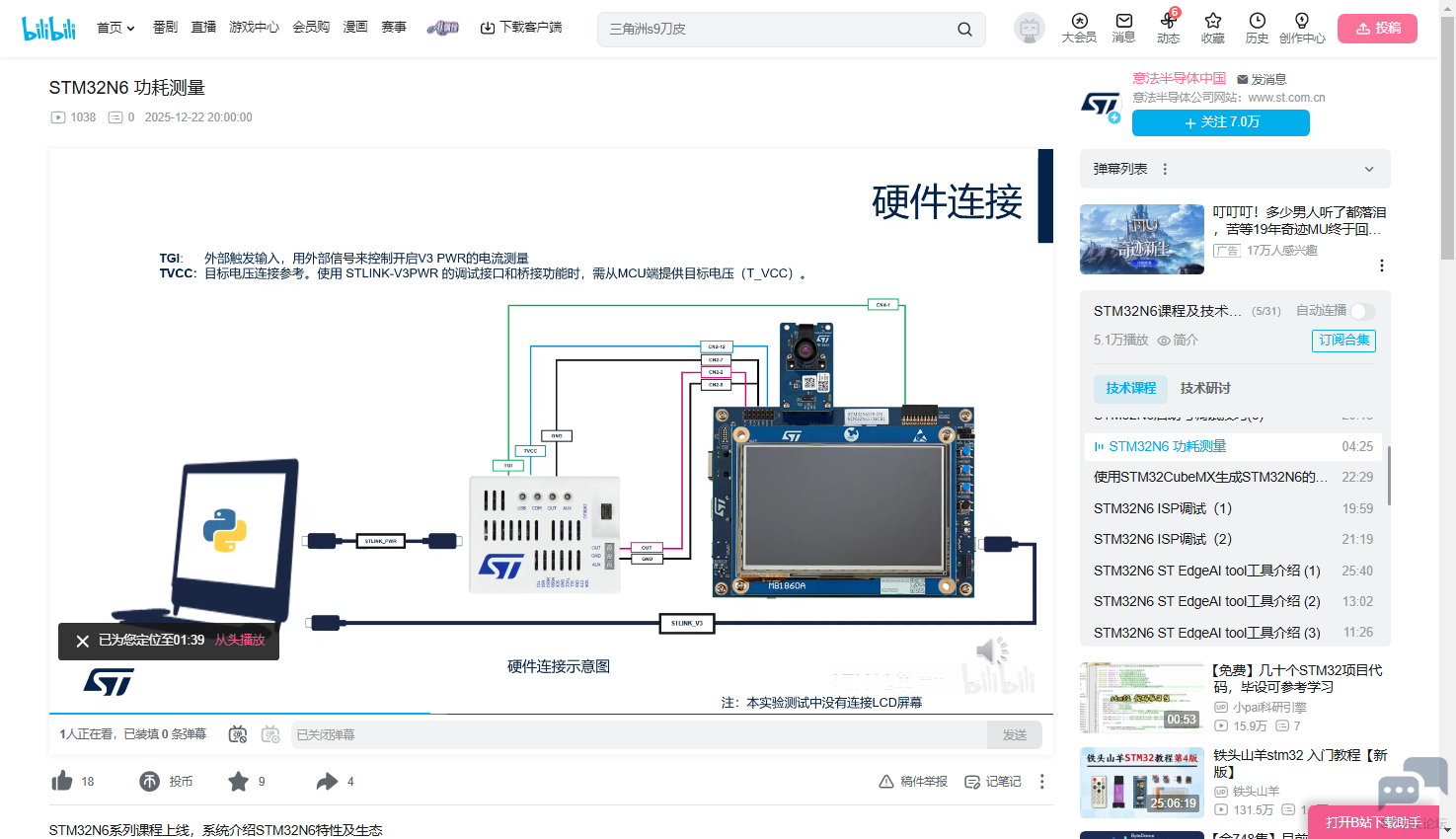
Task: Click the playlist scrollbar
Action: (x=1389, y=477)
